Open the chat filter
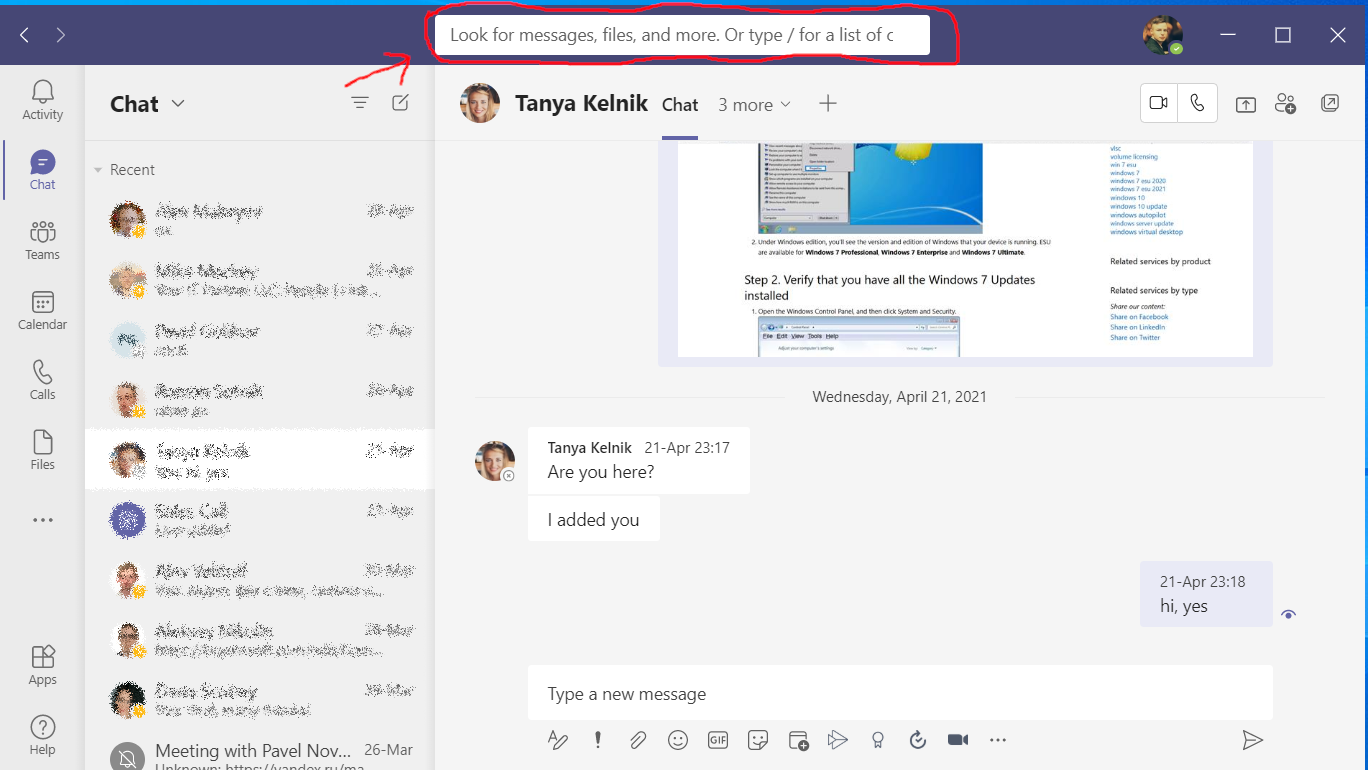 (359, 102)
